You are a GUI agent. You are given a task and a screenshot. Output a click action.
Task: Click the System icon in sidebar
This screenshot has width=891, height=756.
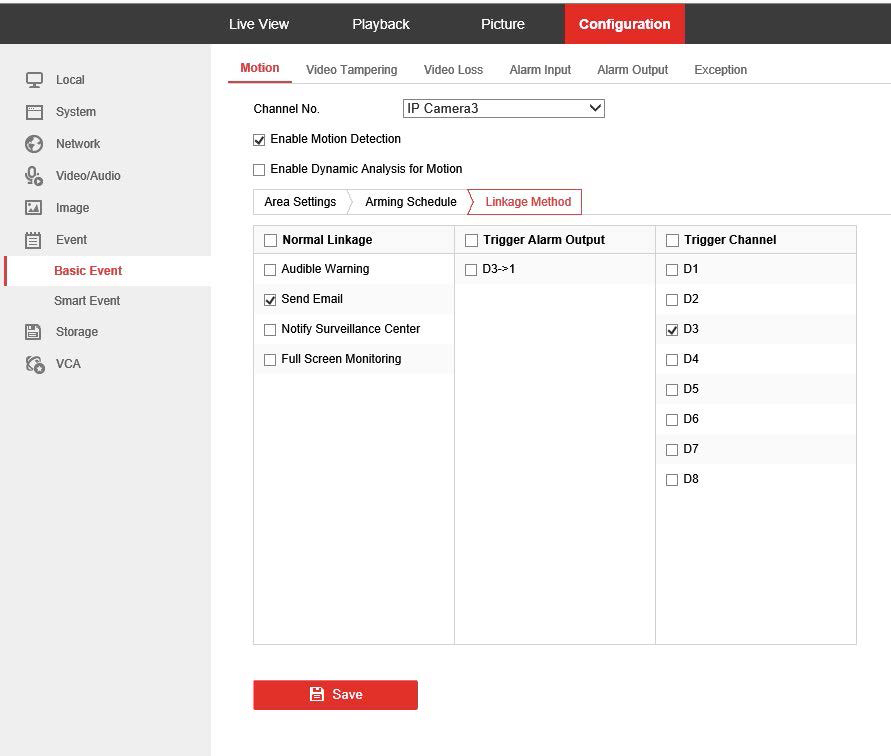pos(34,112)
